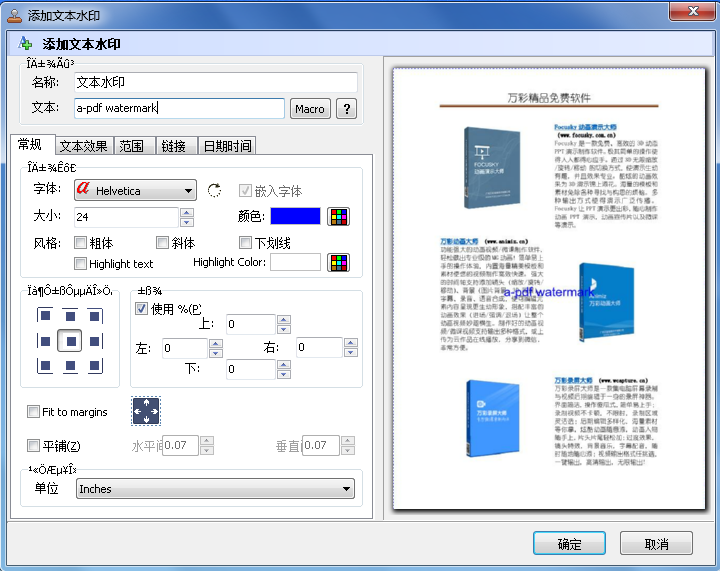Toggle the Highlight text checkbox

coord(81,264)
